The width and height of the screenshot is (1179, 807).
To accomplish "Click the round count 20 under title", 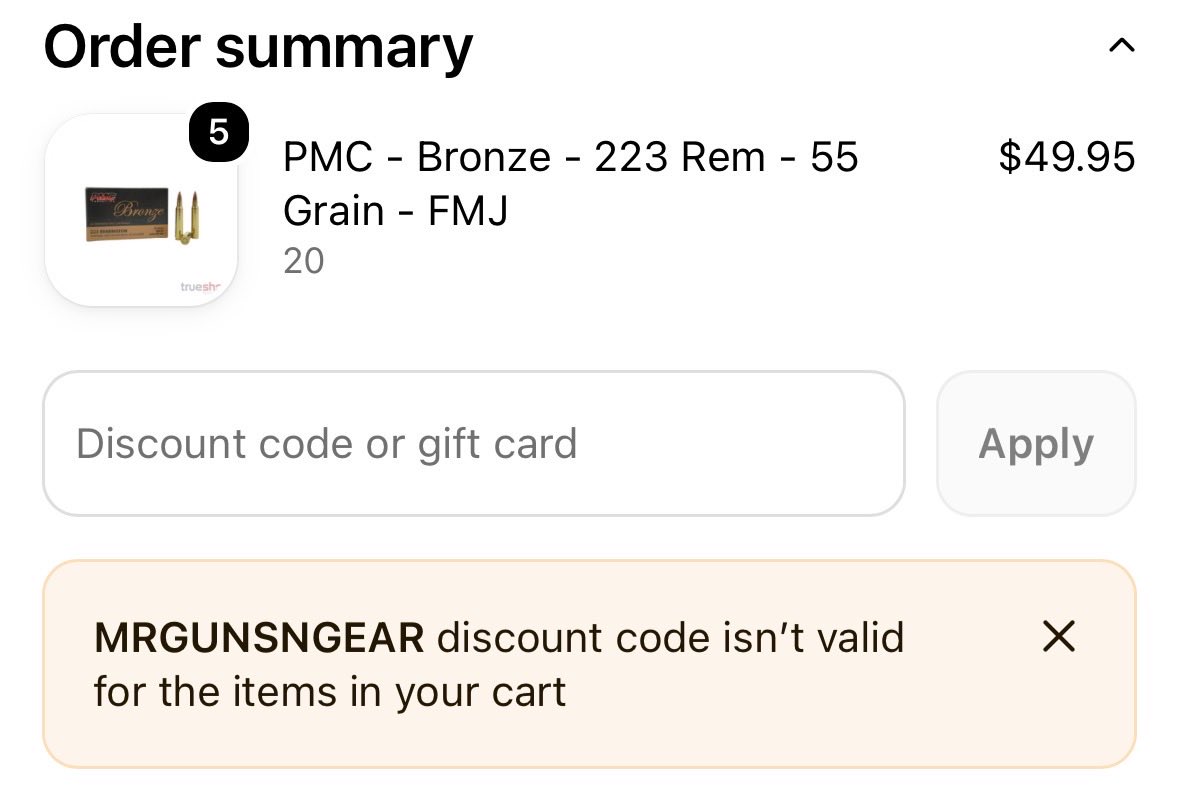I will (304, 261).
